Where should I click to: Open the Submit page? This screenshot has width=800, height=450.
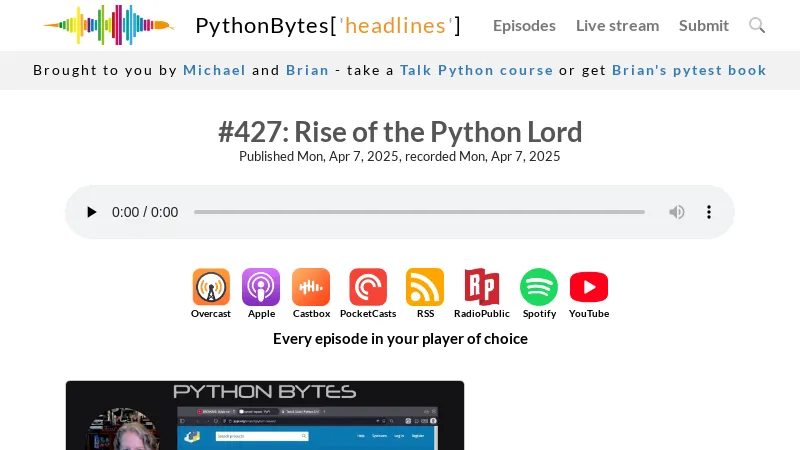click(704, 25)
